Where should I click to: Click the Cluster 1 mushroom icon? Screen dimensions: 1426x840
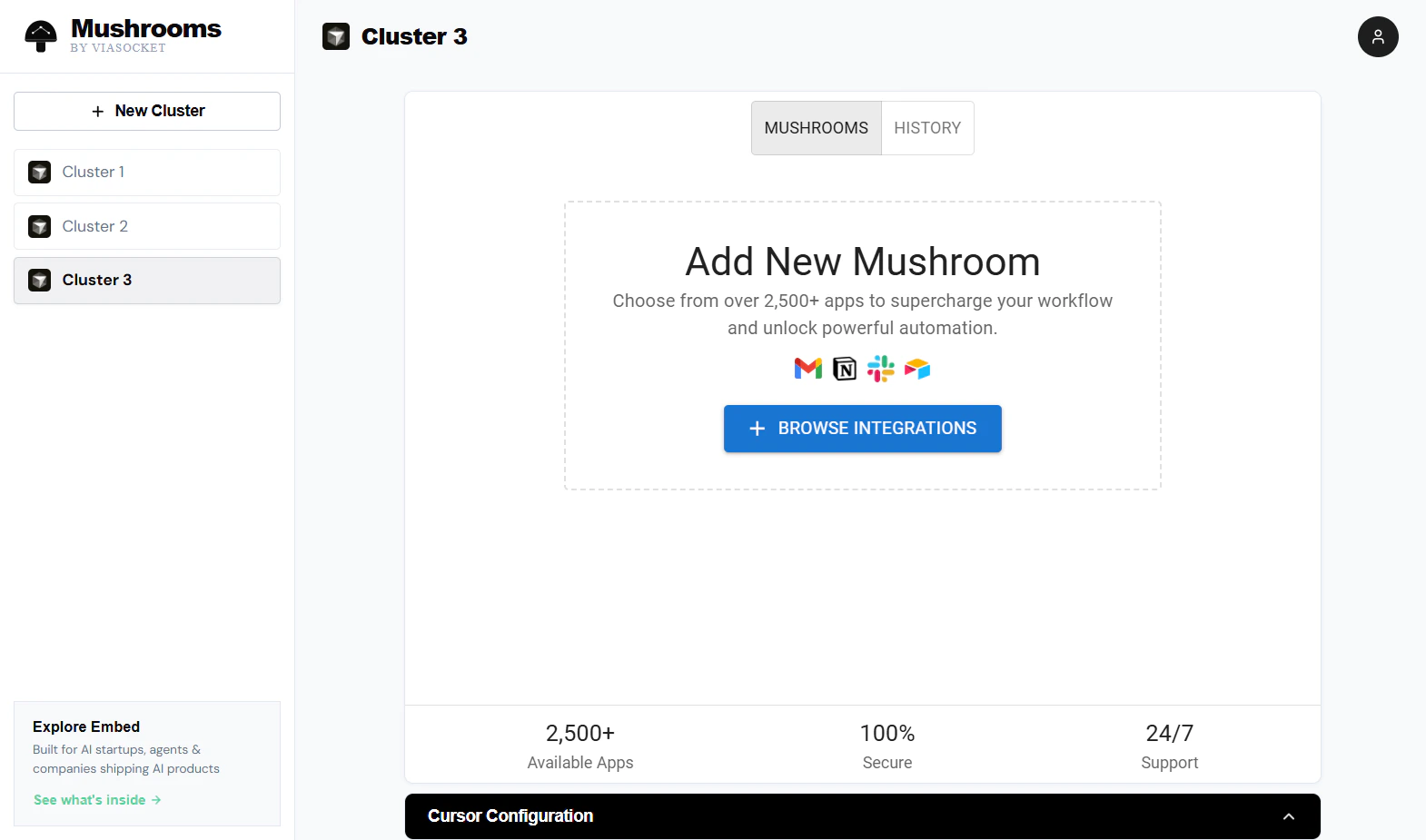(x=39, y=172)
